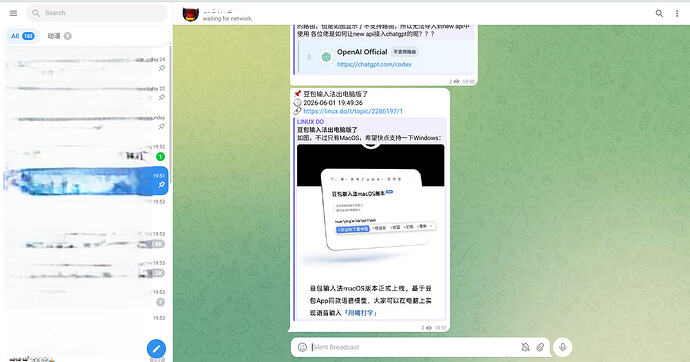Click the pin icon on the Sunday chat

coord(162,127)
